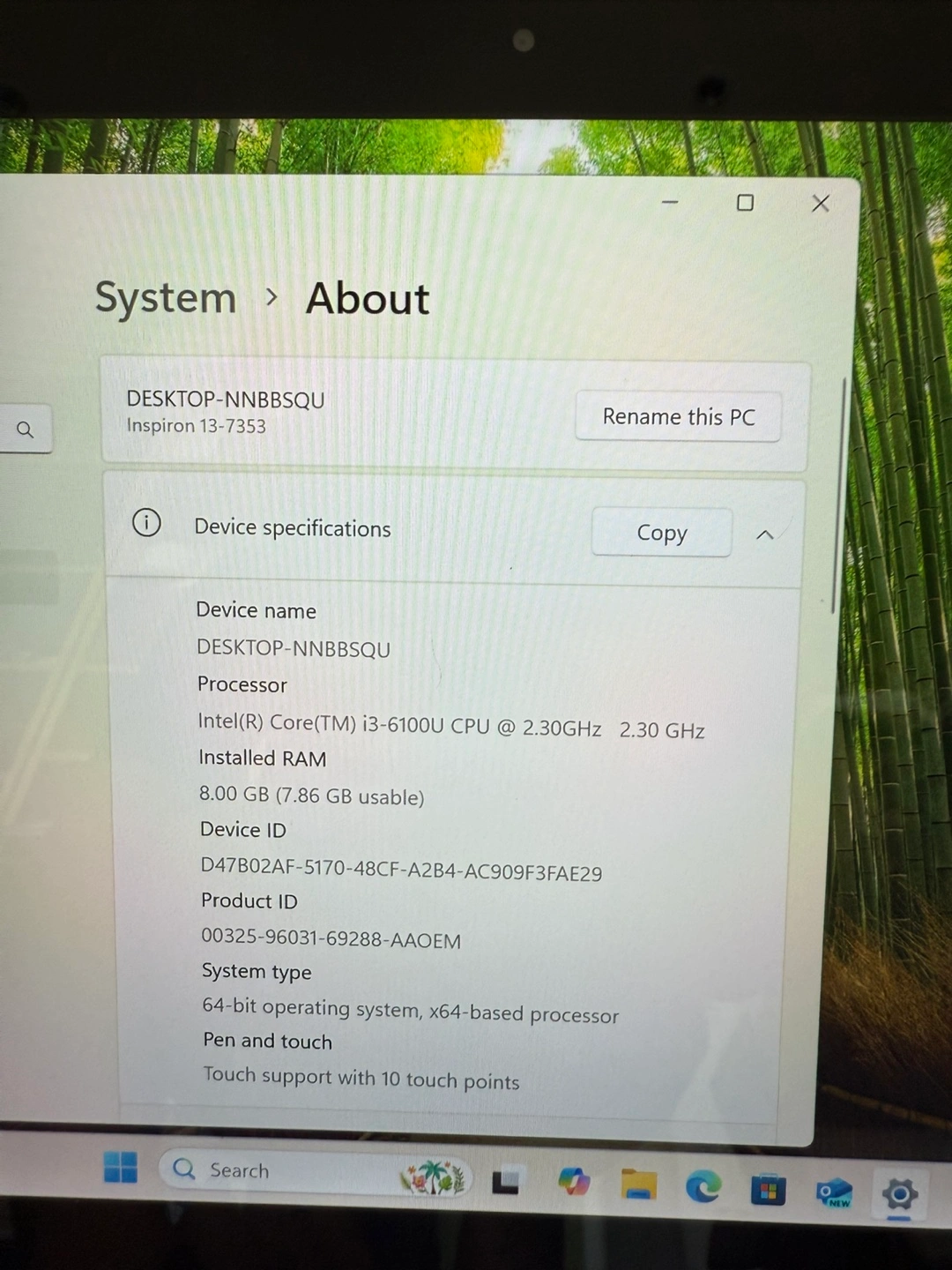This screenshot has height=1270, width=952.
Task: Open File Explorer from the taskbar
Action: tap(638, 1184)
